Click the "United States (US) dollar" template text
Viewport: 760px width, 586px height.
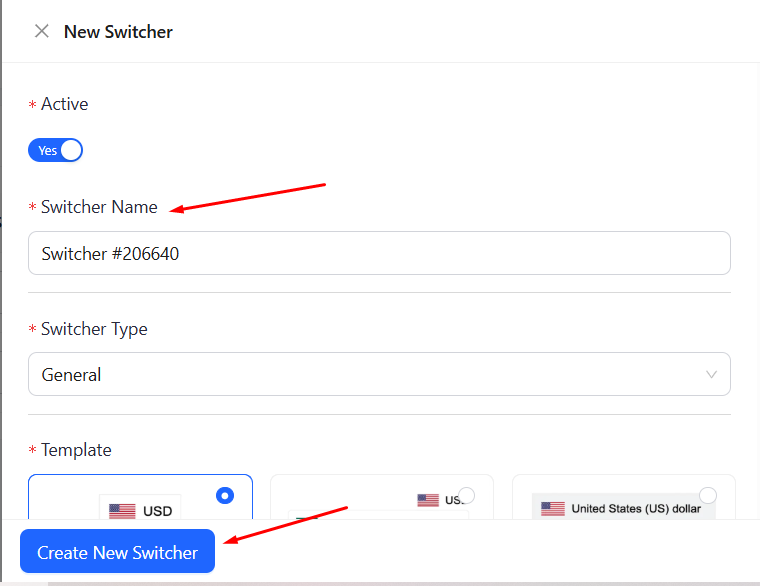[x=636, y=508]
